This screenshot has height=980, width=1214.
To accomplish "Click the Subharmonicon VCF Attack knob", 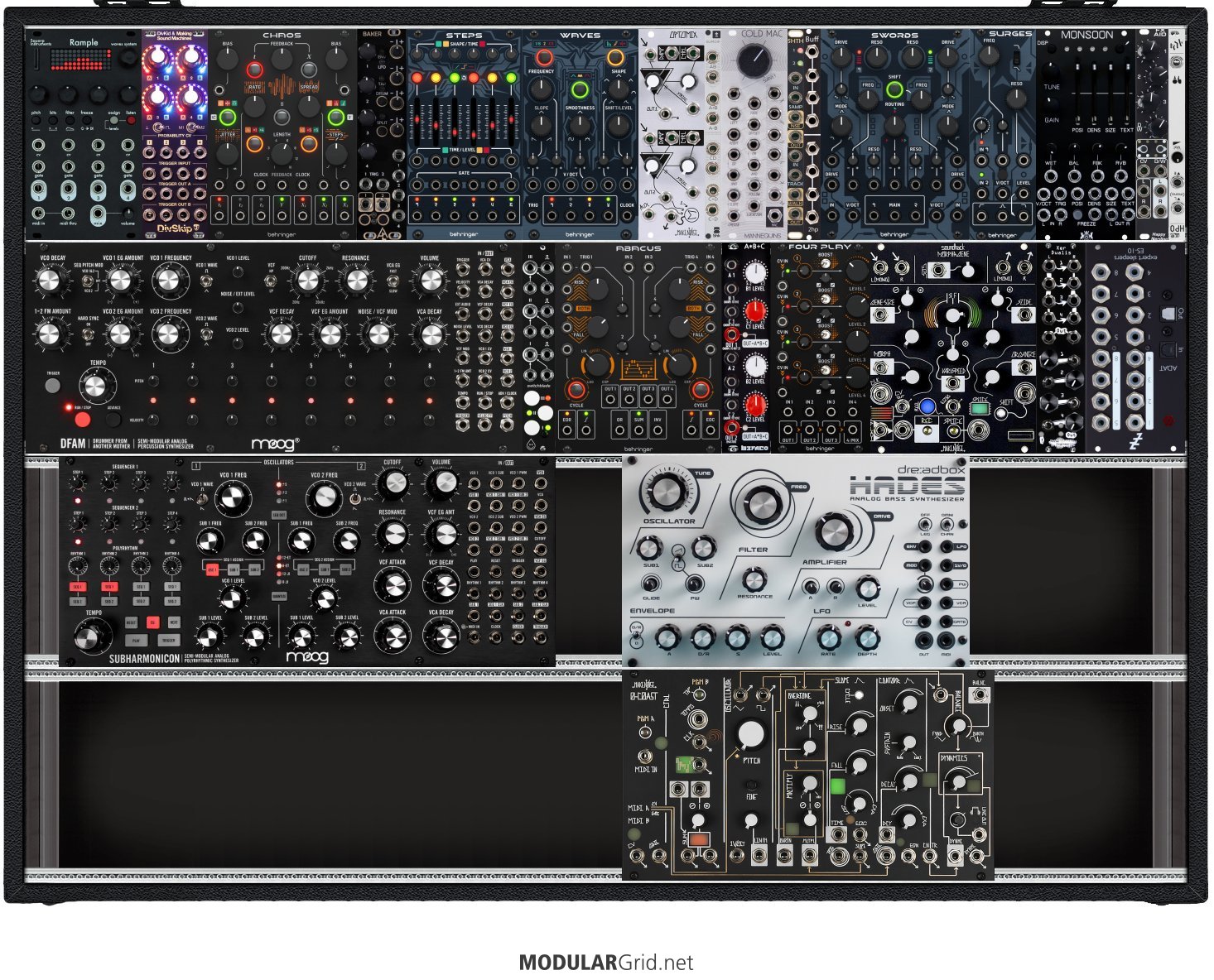I will (393, 585).
